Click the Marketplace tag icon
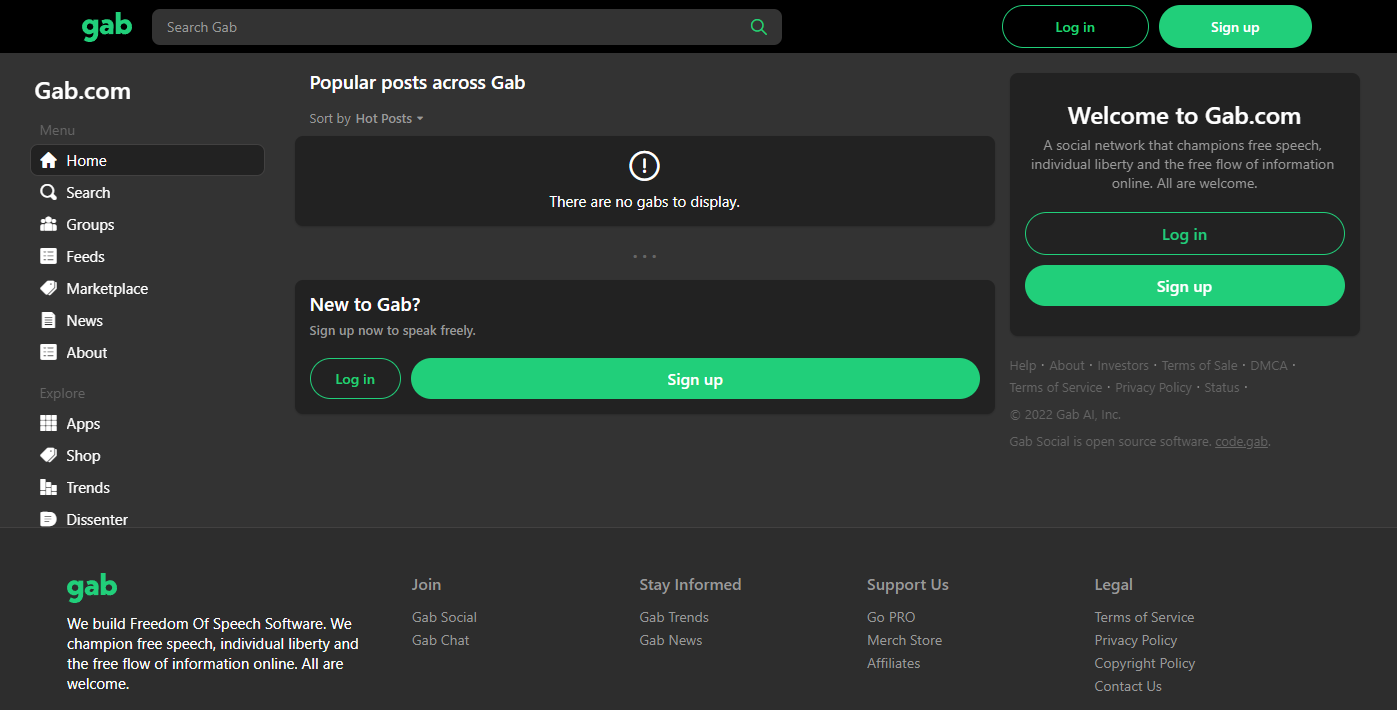Screen dimensions: 1397x710 [x=48, y=288]
